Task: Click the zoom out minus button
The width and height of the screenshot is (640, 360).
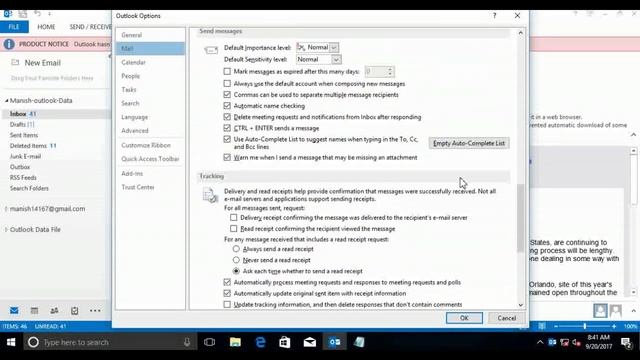Action: click(556, 326)
